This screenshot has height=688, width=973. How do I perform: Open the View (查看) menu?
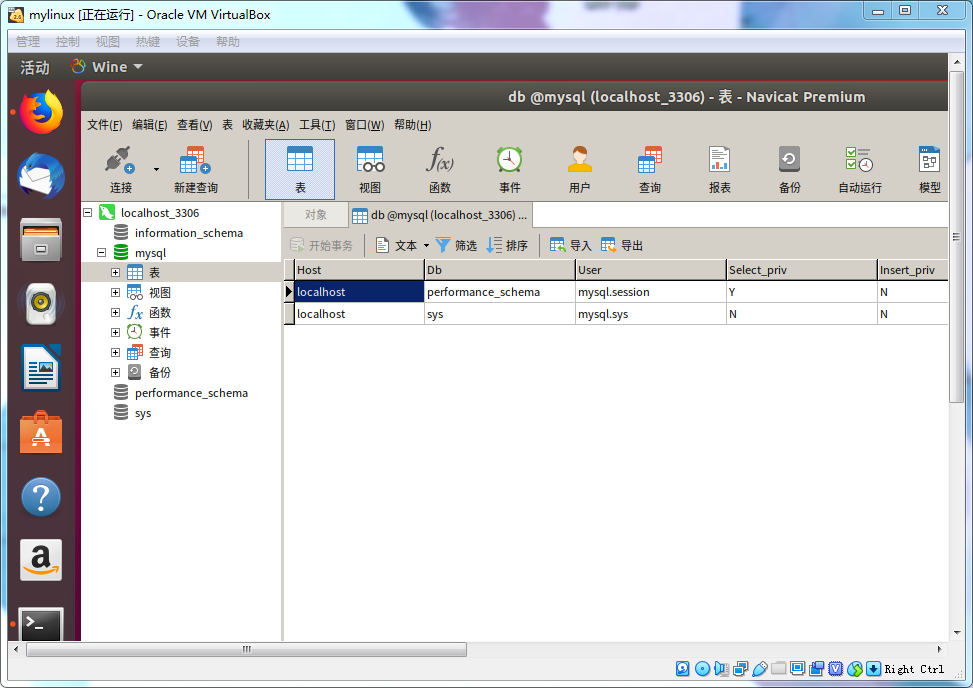[x=195, y=125]
